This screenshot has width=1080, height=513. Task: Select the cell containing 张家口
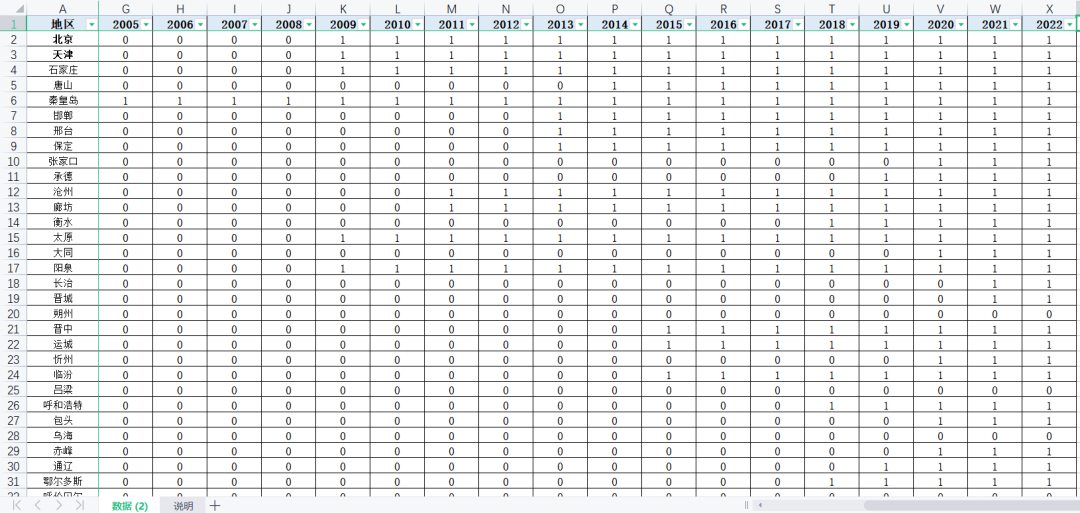[x=63, y=161]
